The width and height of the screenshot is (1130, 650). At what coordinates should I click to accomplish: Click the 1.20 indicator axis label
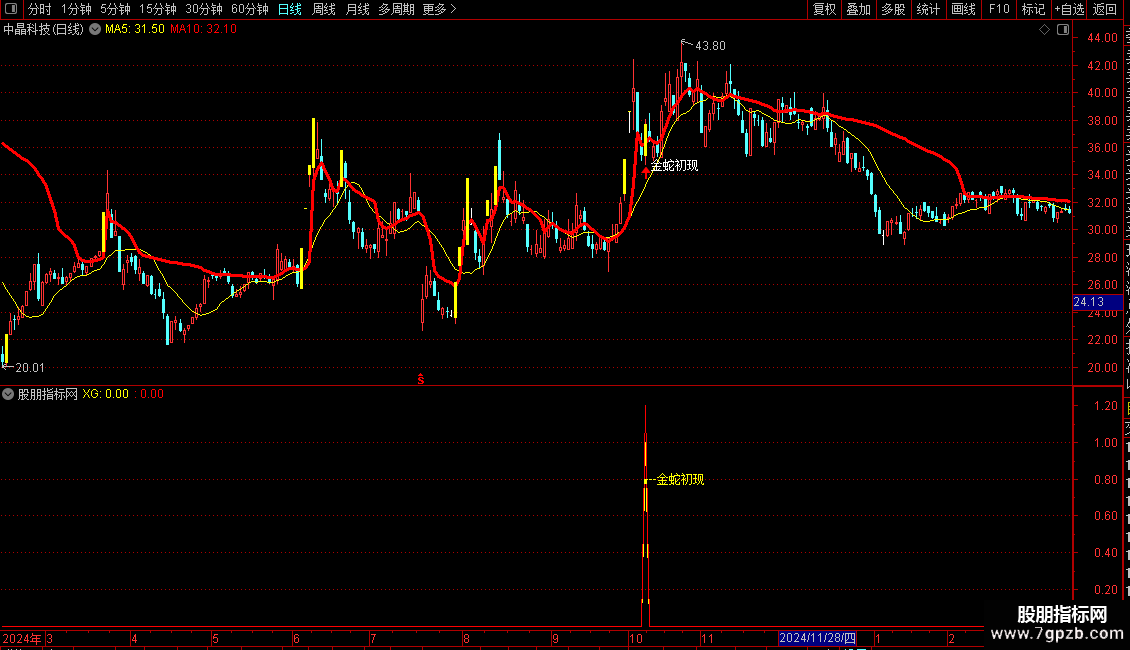click(1105, 406)
